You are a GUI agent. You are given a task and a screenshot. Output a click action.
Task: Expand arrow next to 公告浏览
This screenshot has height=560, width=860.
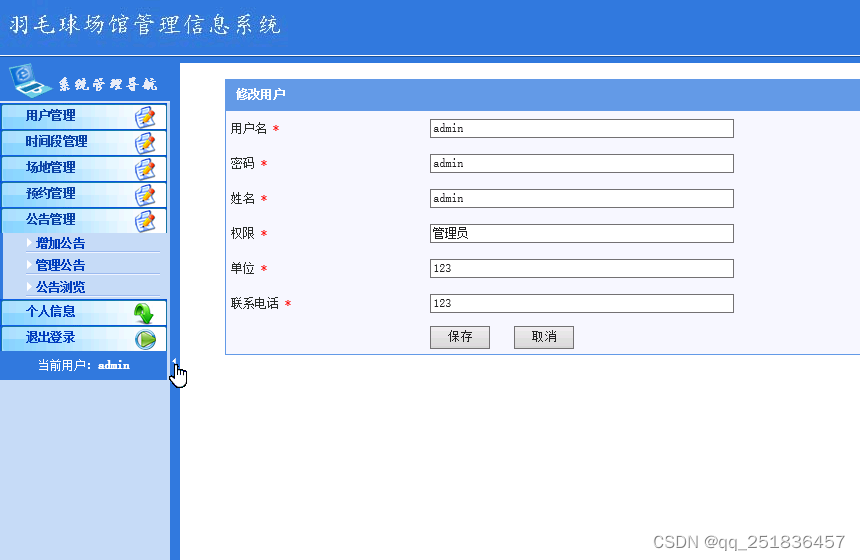(29, 286)
